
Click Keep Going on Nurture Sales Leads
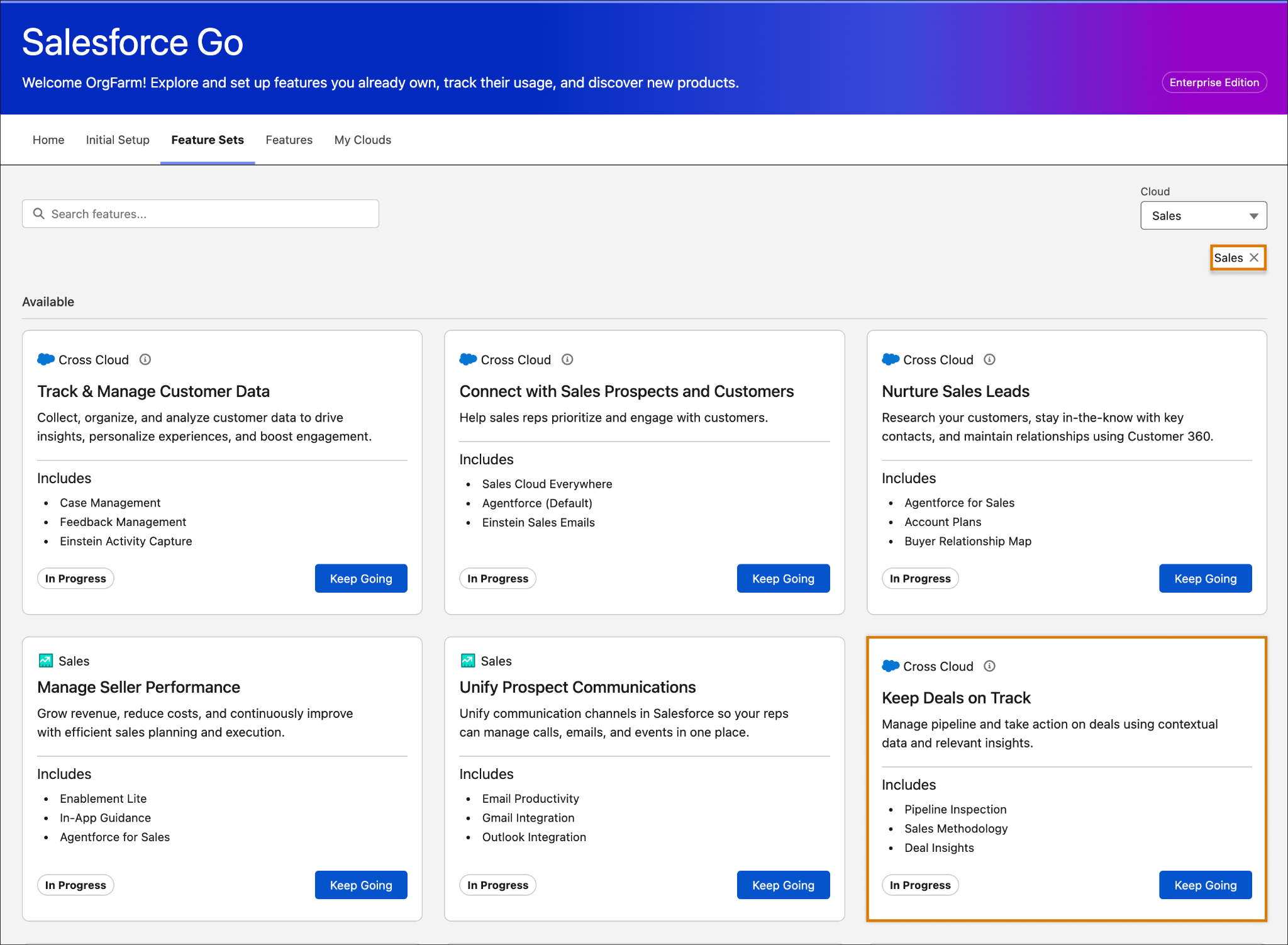[1206, 578]
